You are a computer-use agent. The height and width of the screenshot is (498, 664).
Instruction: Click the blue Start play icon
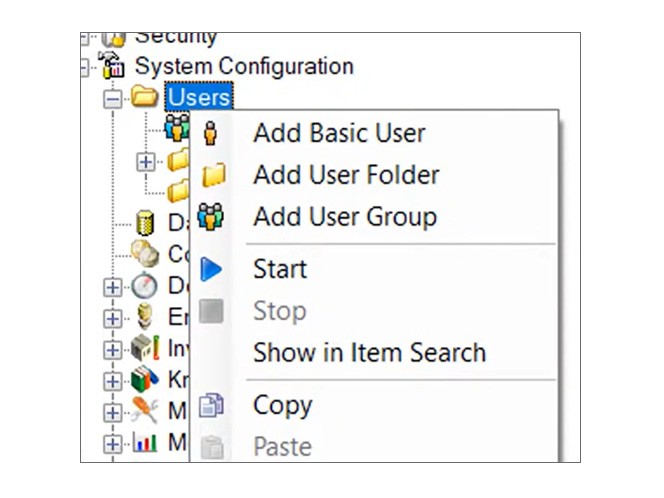tap(211, 269)
